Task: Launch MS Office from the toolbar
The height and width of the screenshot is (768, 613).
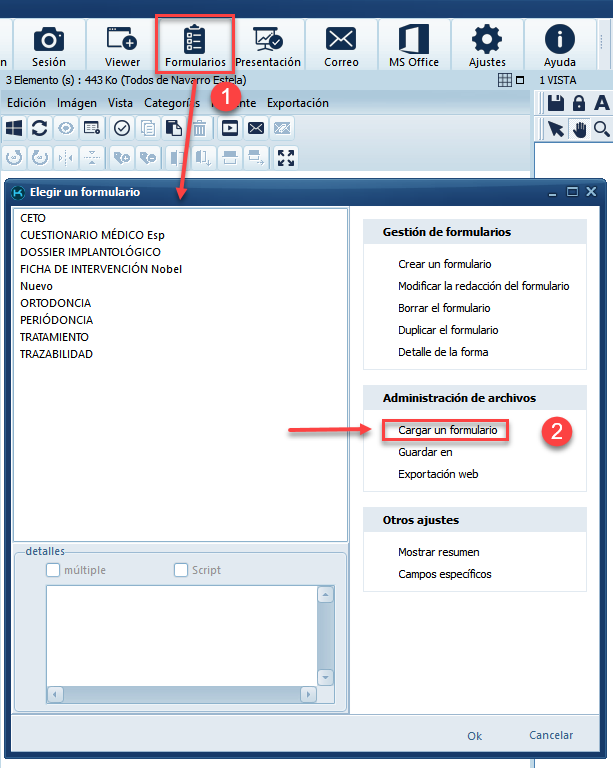Action: coord(414,46)
